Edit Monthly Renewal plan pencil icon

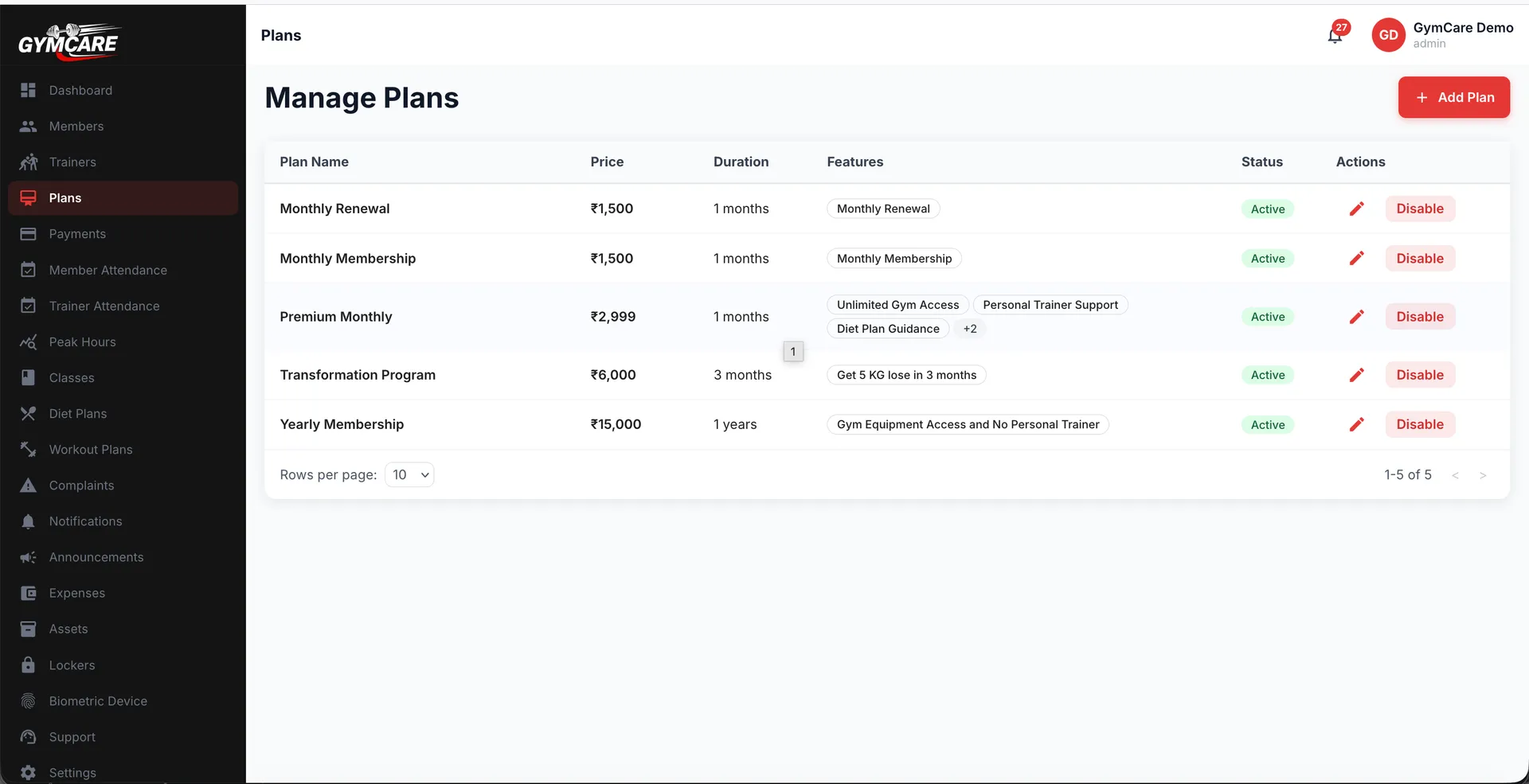tap(1357, 209)
